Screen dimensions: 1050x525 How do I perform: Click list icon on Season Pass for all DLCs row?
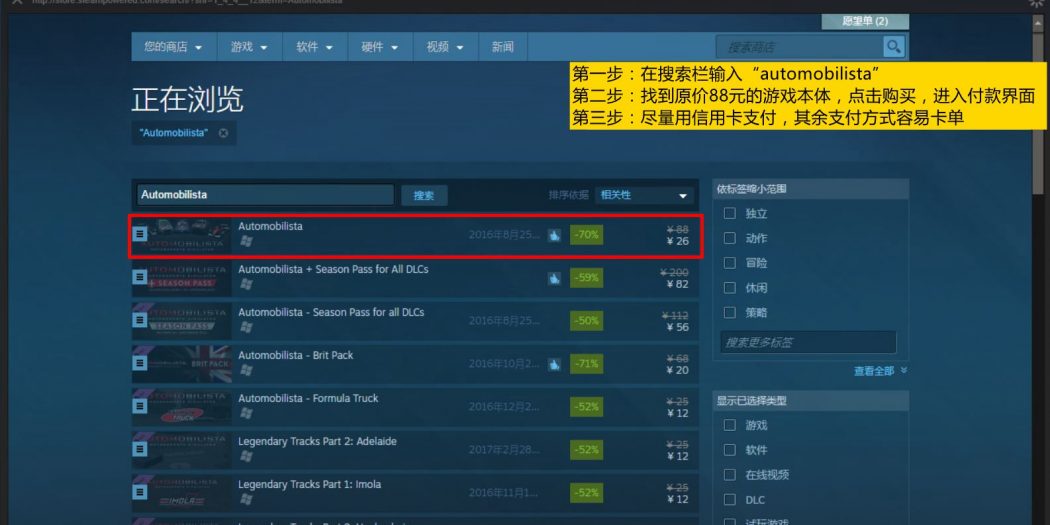tap(139, 320)
